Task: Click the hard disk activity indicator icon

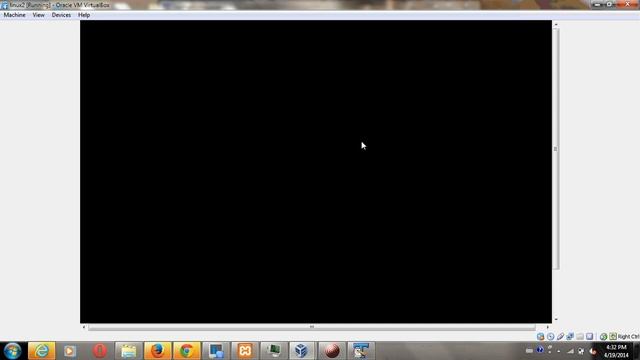Action: (540, 336)
